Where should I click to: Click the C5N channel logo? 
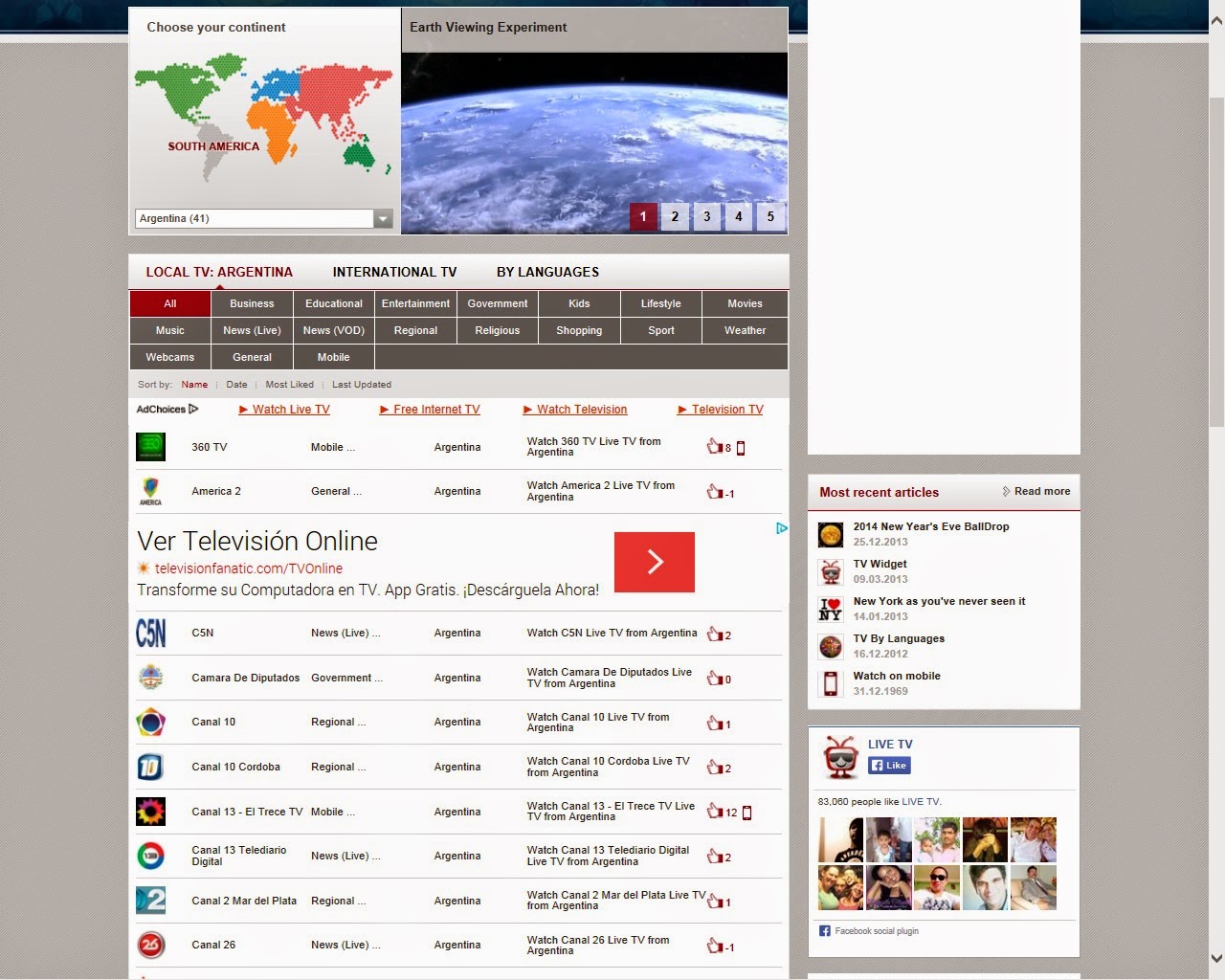tap(150, 633)
